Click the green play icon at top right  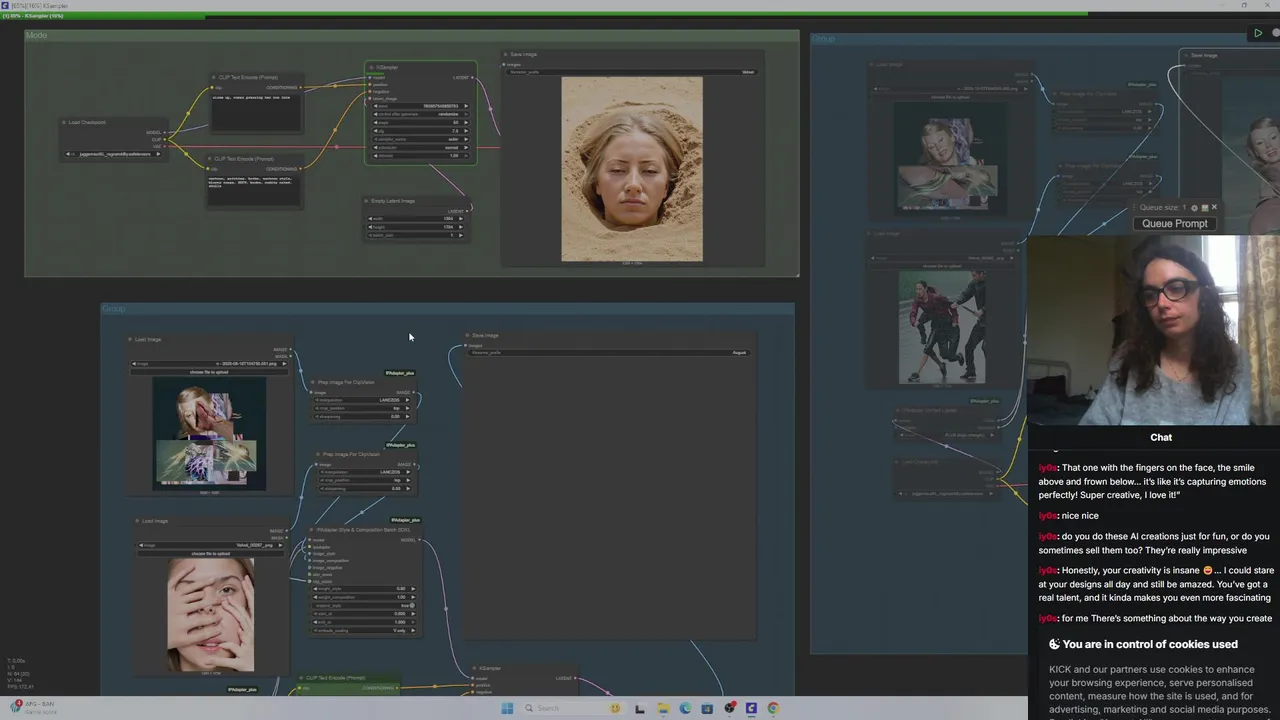[1258, 33]
